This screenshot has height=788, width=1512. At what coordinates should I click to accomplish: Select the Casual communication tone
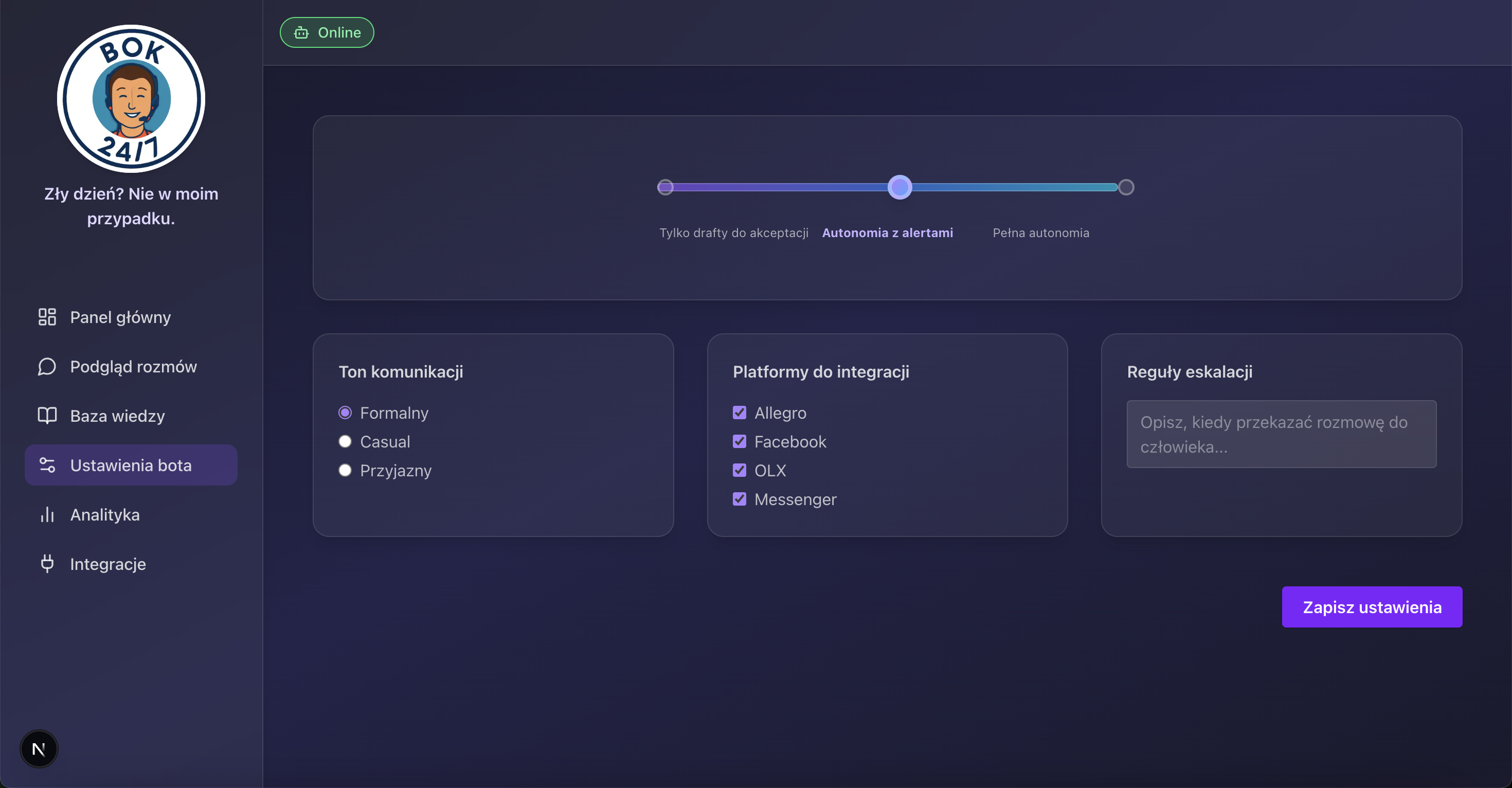345,441
